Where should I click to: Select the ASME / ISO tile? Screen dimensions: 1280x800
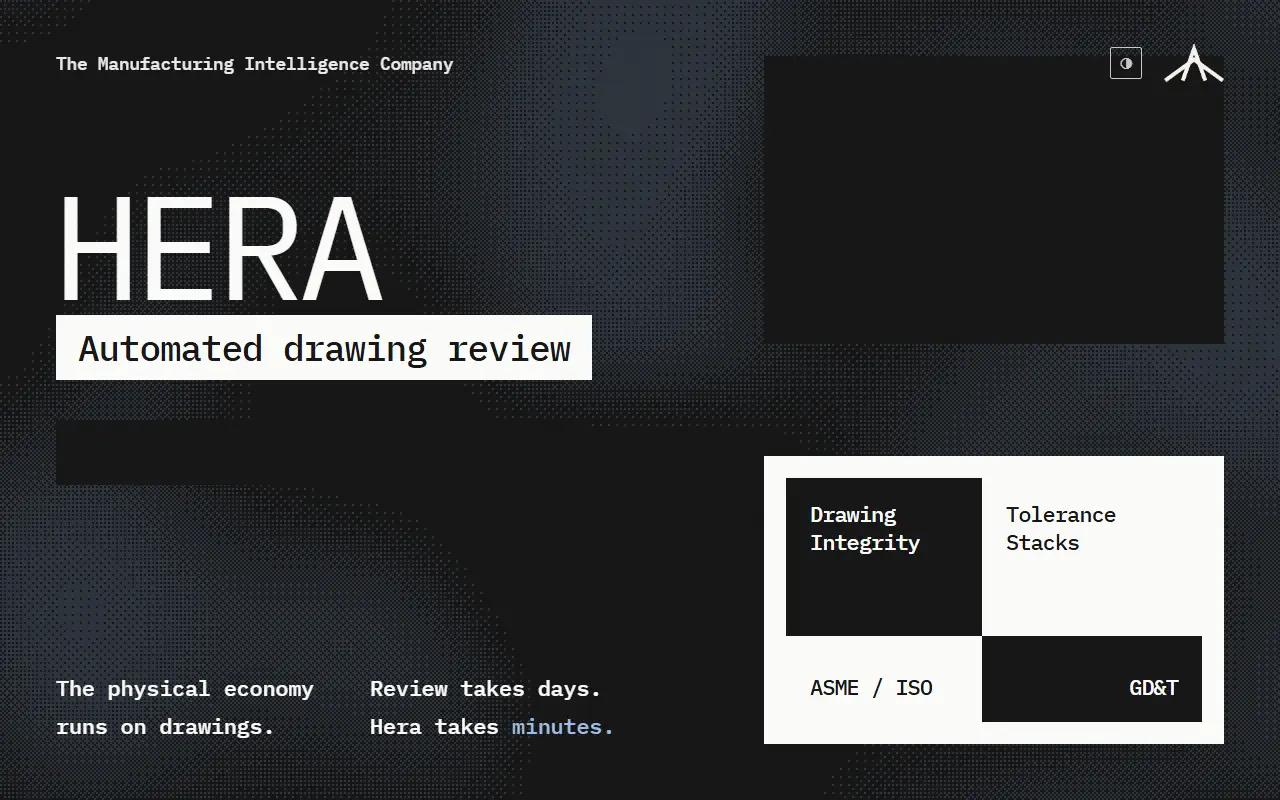tap(884, 679)
